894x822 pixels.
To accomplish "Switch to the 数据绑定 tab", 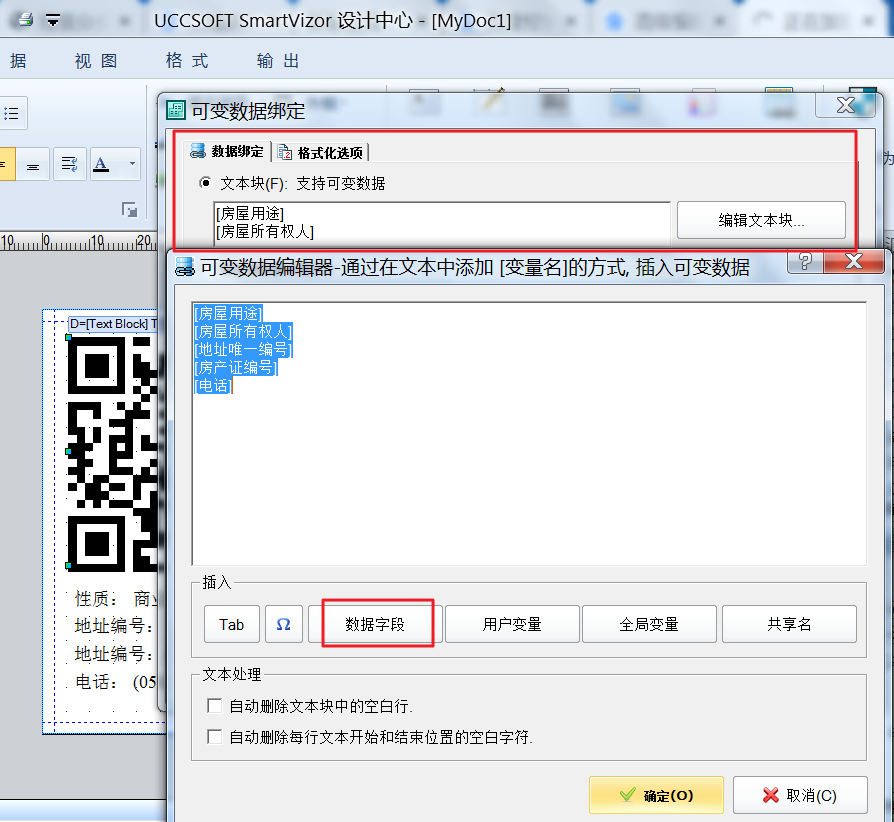I will click(228, 152).
